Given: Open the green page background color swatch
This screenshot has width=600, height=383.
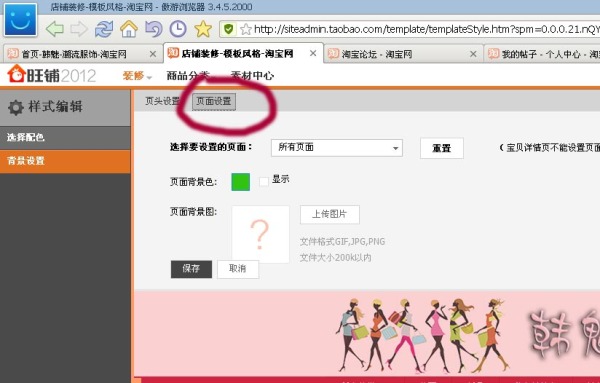Looking at the screenshot, I should tap(241, 182).
